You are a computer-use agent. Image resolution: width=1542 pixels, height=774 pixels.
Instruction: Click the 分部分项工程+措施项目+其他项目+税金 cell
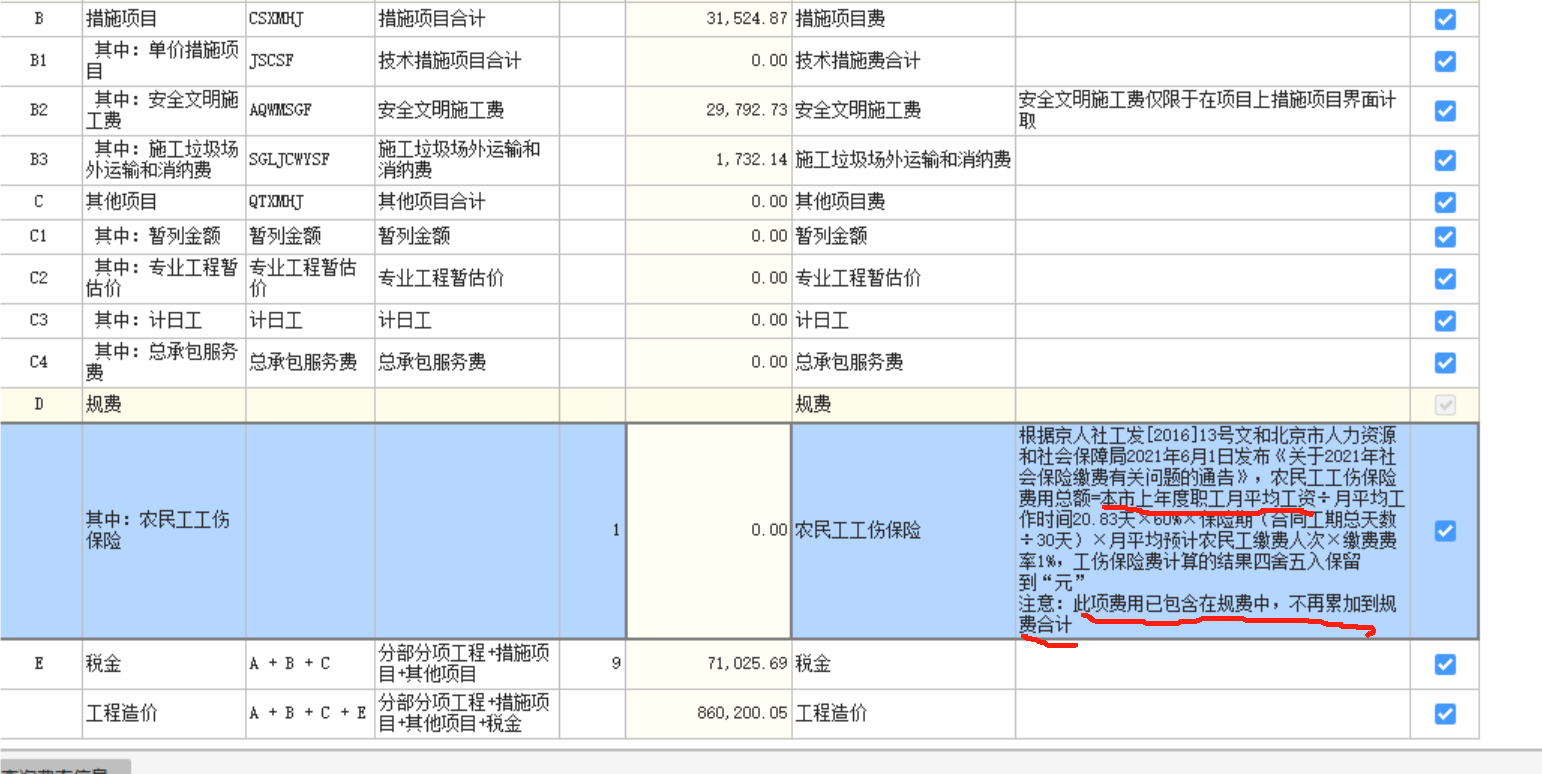[x=467, y=714]
